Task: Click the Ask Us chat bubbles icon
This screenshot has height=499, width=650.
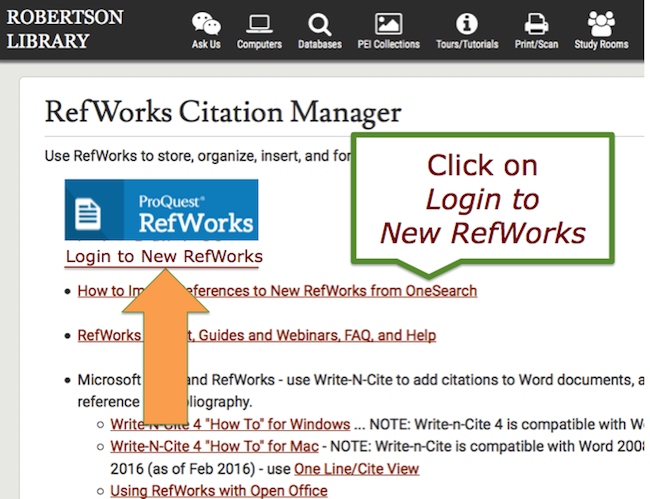Action: pyautogui.click(x=206, y=23)
